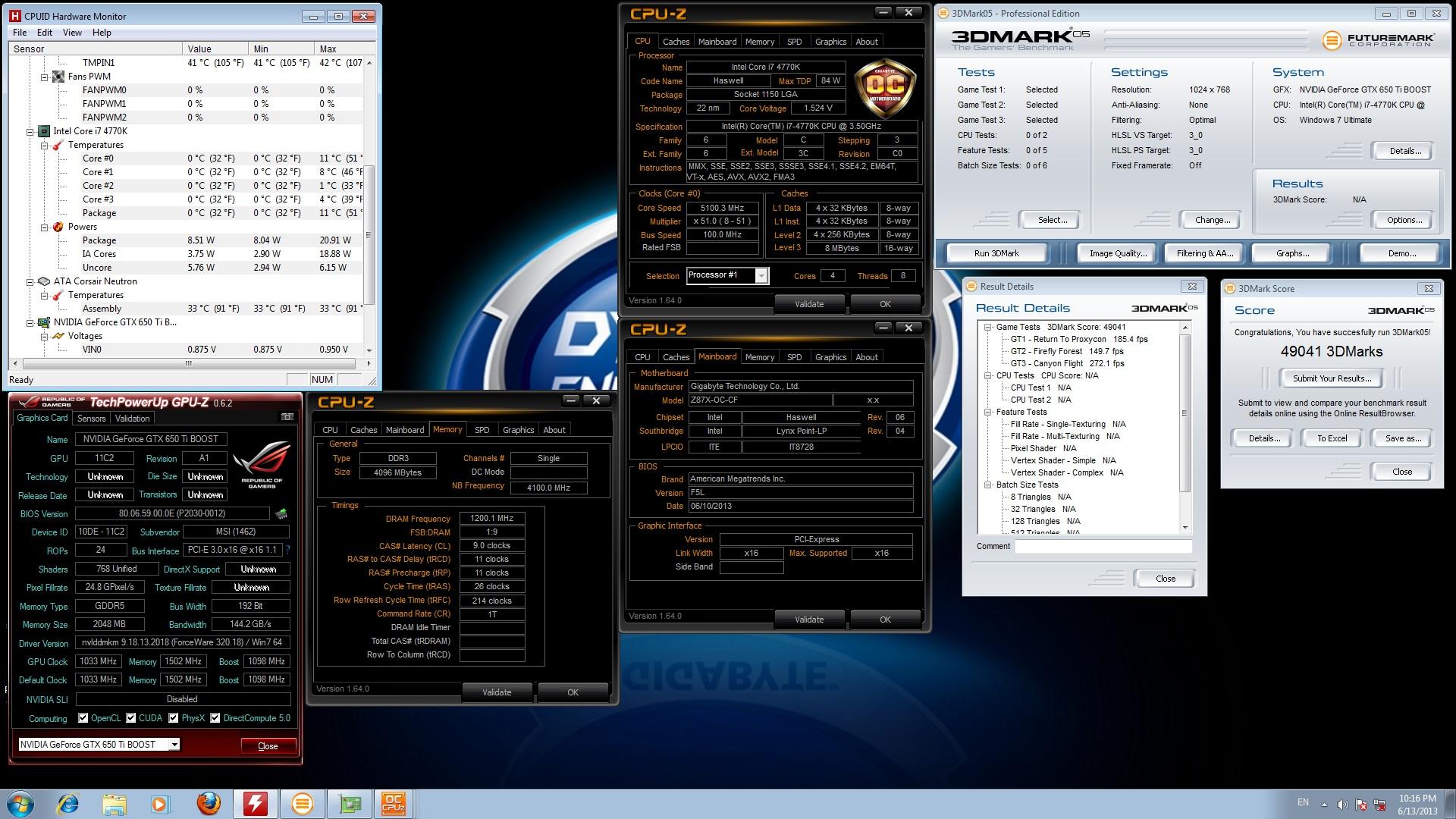The width and height of the screenshot is (1456, 819).
Task: Collapse Feature Tests in Result Details
Action: click(x=988, y=412)
